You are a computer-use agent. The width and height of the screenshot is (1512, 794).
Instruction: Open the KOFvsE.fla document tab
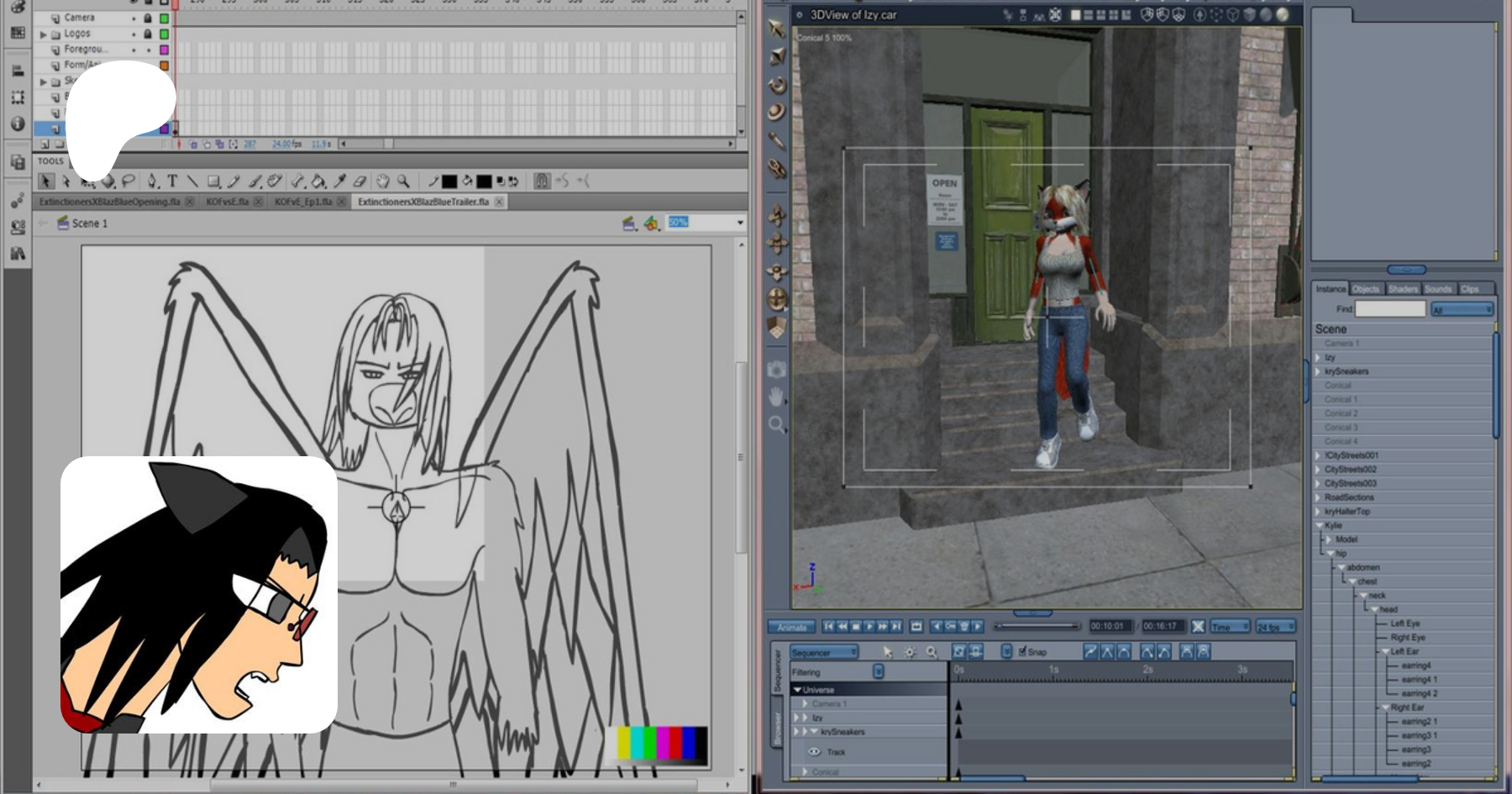pos(227,202)
